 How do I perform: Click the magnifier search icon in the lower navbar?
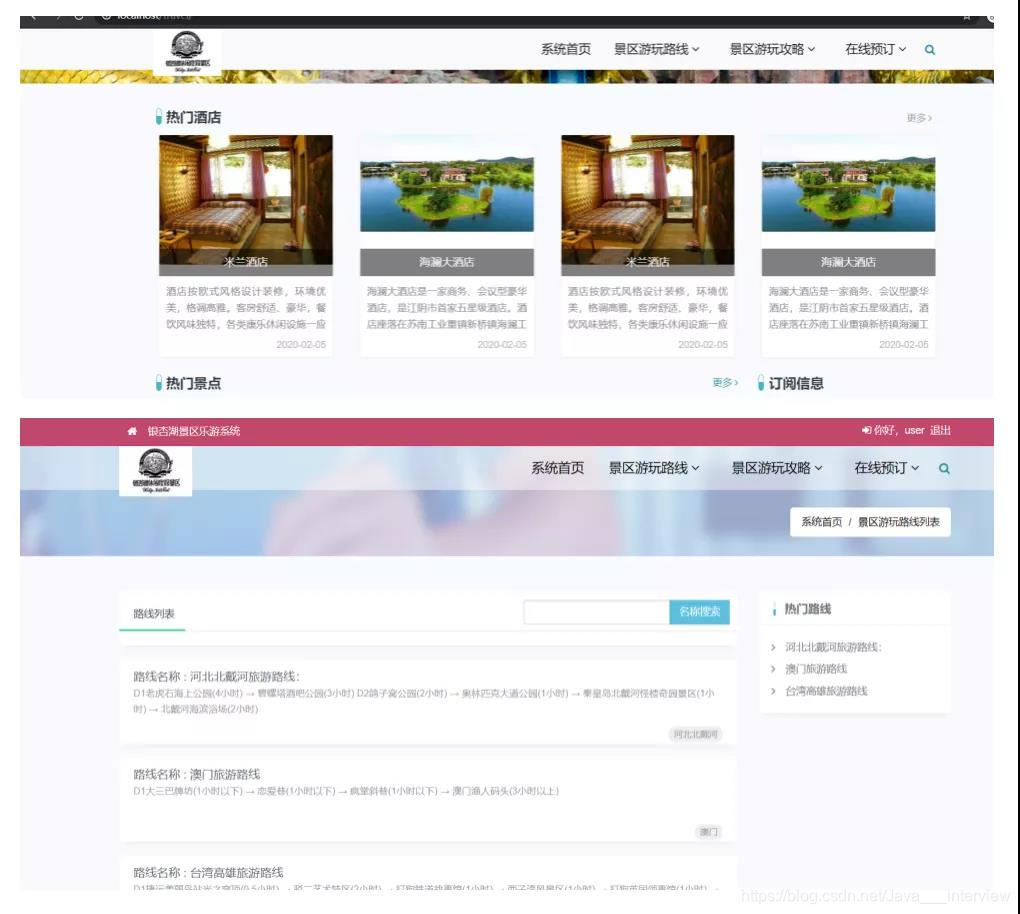[x=943, y=467]
